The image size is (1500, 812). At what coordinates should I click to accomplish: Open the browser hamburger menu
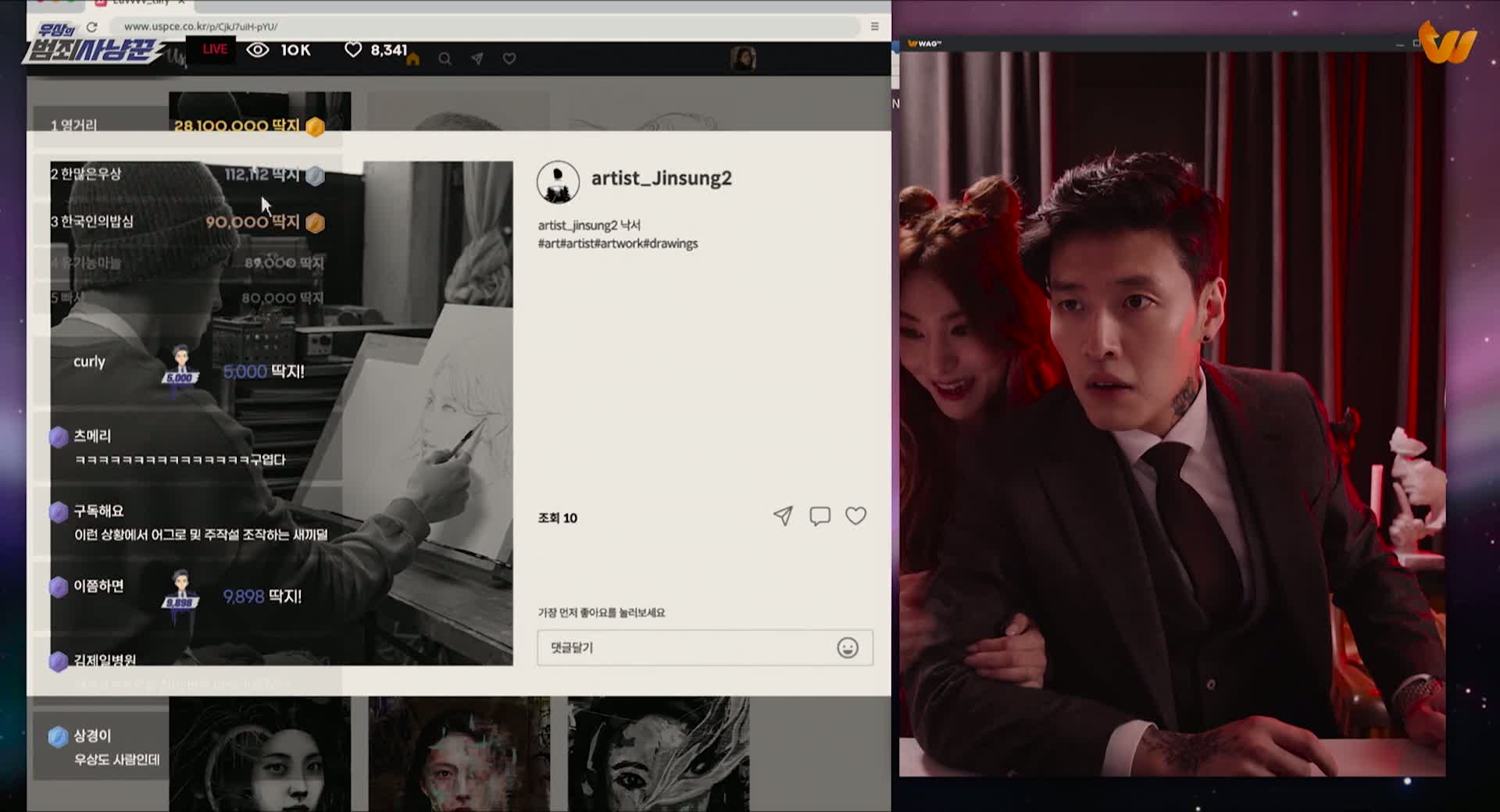[x=874, y=27]
